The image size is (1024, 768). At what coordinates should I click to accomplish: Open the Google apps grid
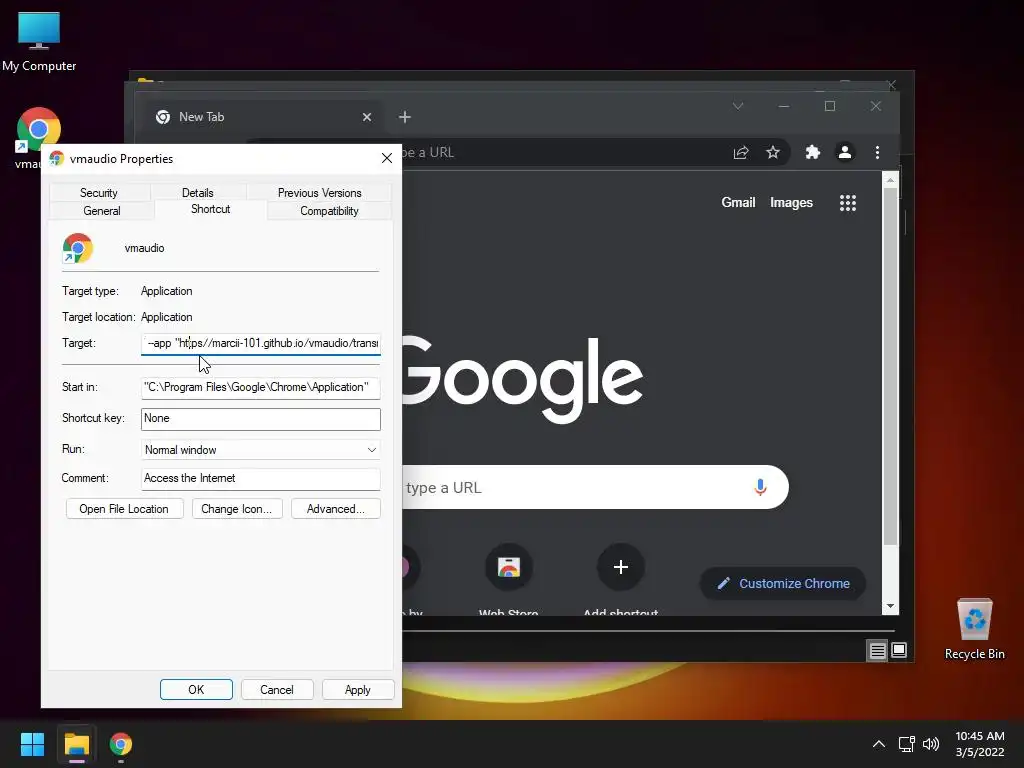point(848,202)
